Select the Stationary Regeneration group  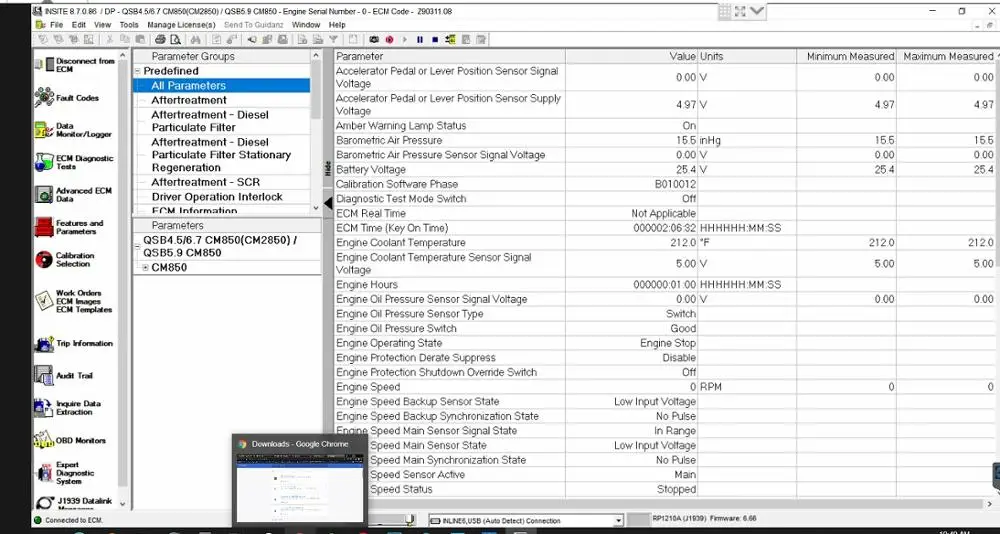click(221, 155)
